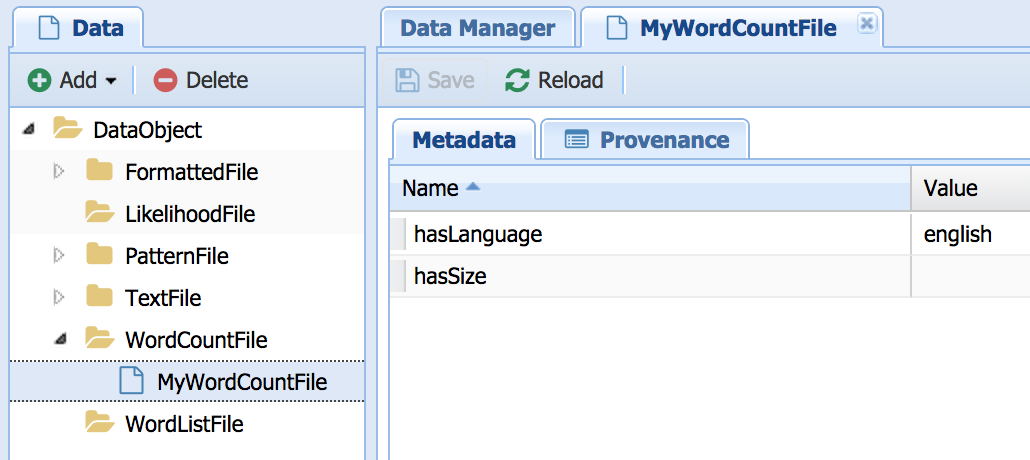Collapse the WordCountFile tree node
Screen dimensions: 1030x460
coord(59,340)
